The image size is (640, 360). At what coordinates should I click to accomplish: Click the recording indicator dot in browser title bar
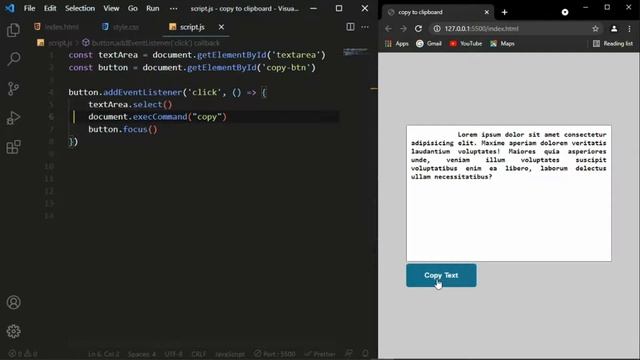tap(565, 12)
